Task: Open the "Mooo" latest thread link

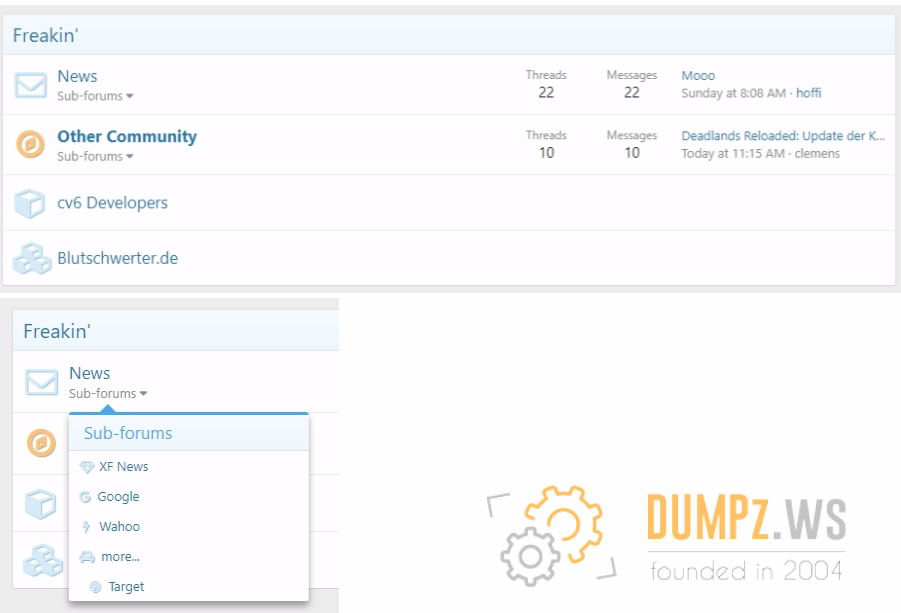Action: tap(698, 76)
